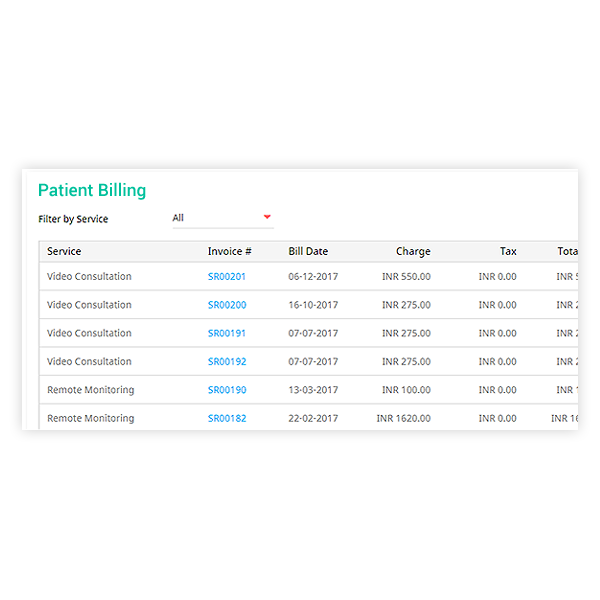
Task: Click the red dropdown arrow
Action: point(267,216)
